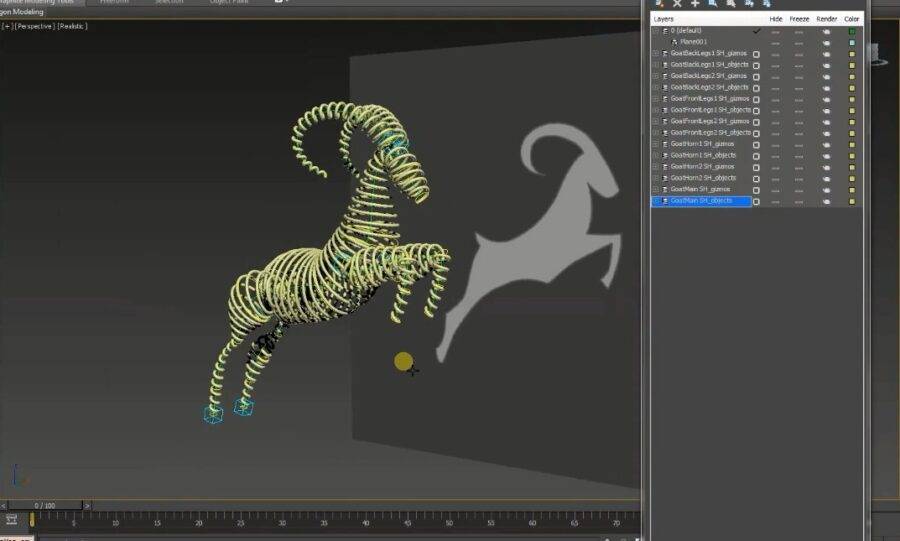Screen dimensions: 900x541
Task: Click the Color column header
Action: click(x=851, y=19)
